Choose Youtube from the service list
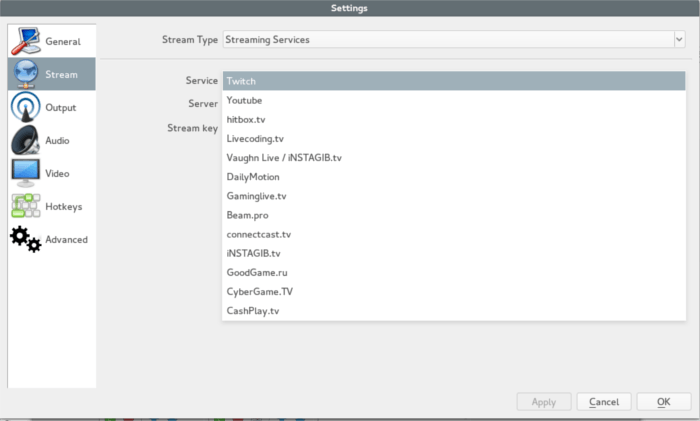700x421 pixels. [x=454, y=100]
